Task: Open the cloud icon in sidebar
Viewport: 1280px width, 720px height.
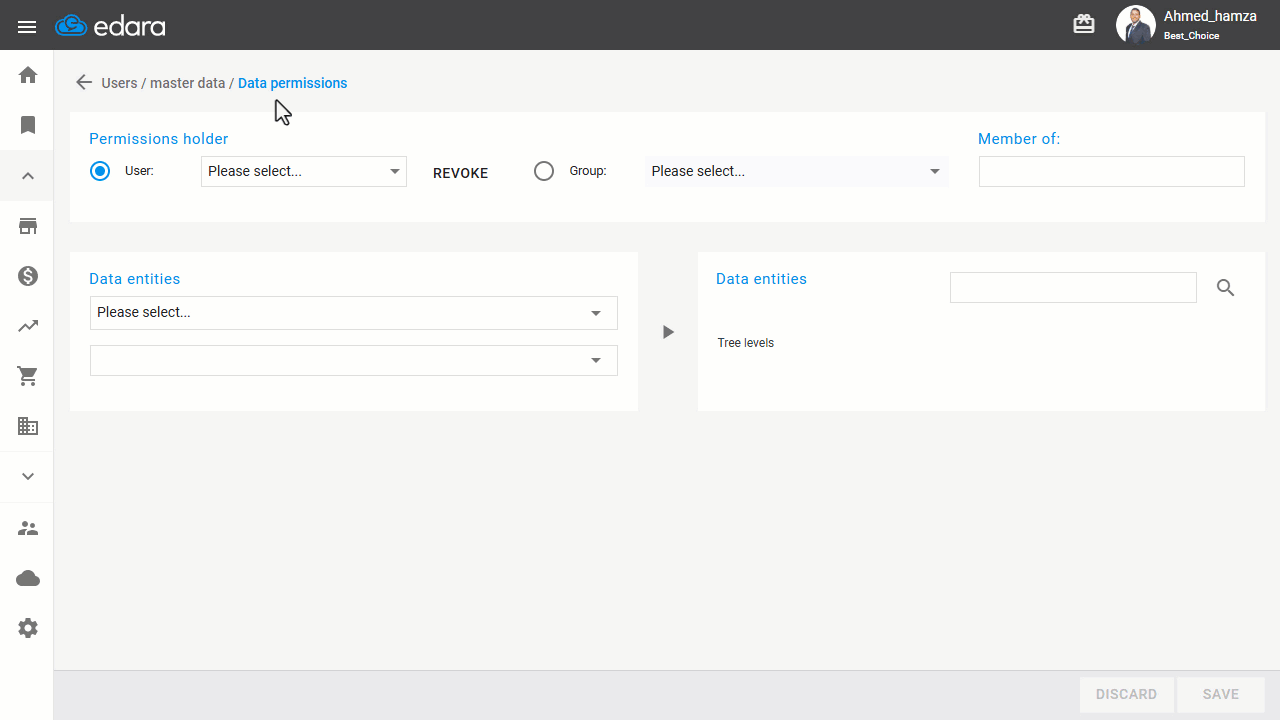Action: click(x=28, y=578)
